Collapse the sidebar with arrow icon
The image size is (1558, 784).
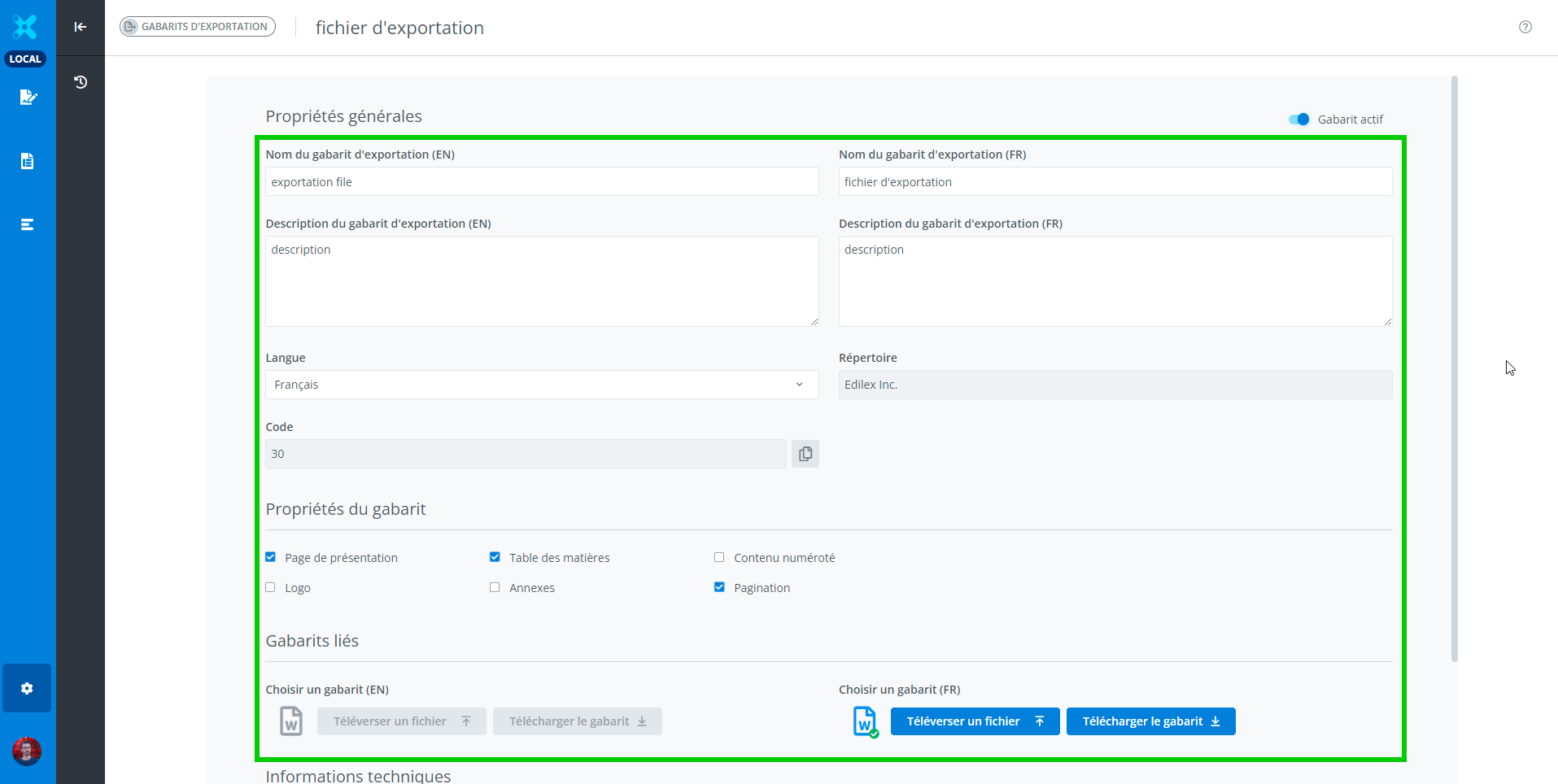81,27
